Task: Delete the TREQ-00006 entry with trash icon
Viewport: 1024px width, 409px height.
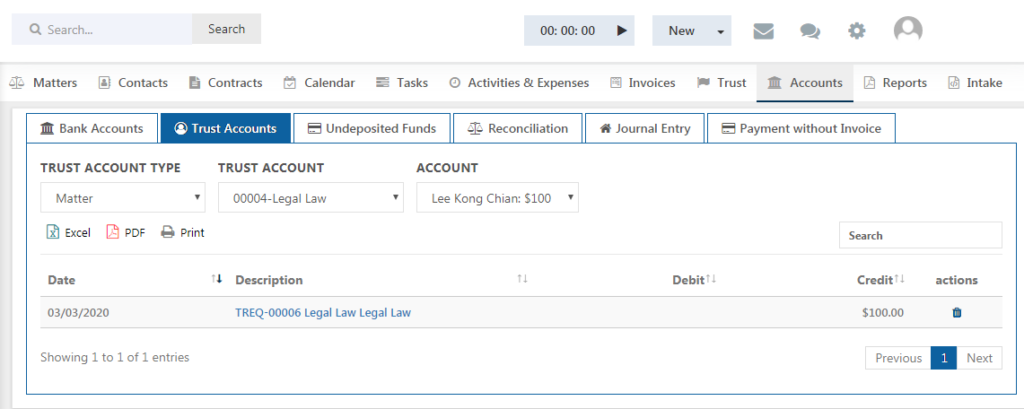Action: pos(957,312)
